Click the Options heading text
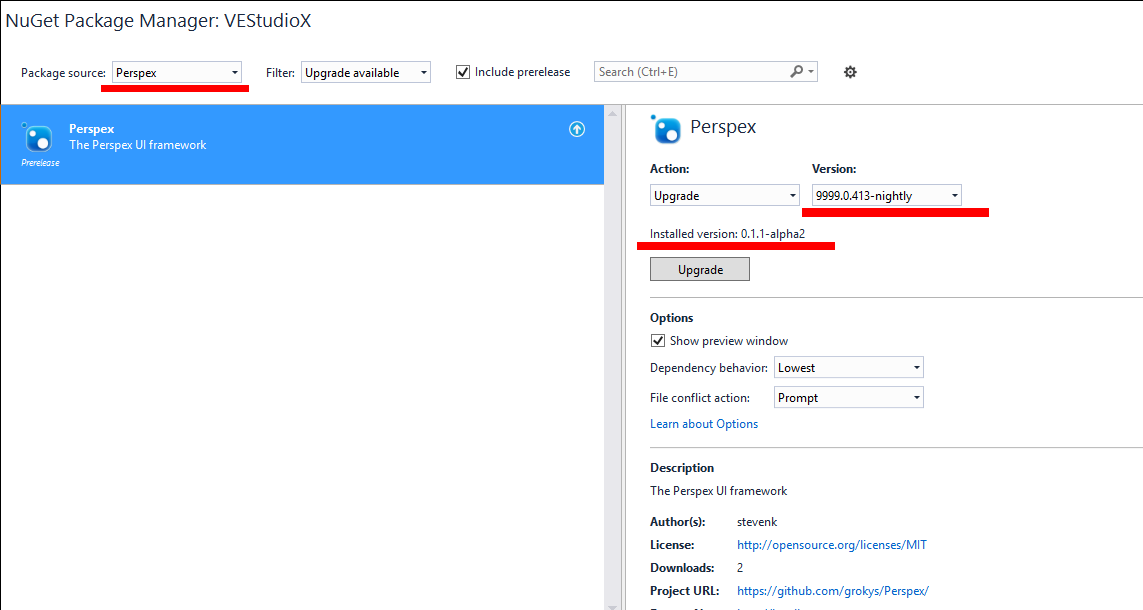The height and width of the screenshot is (610, 1143). (671, 318)
